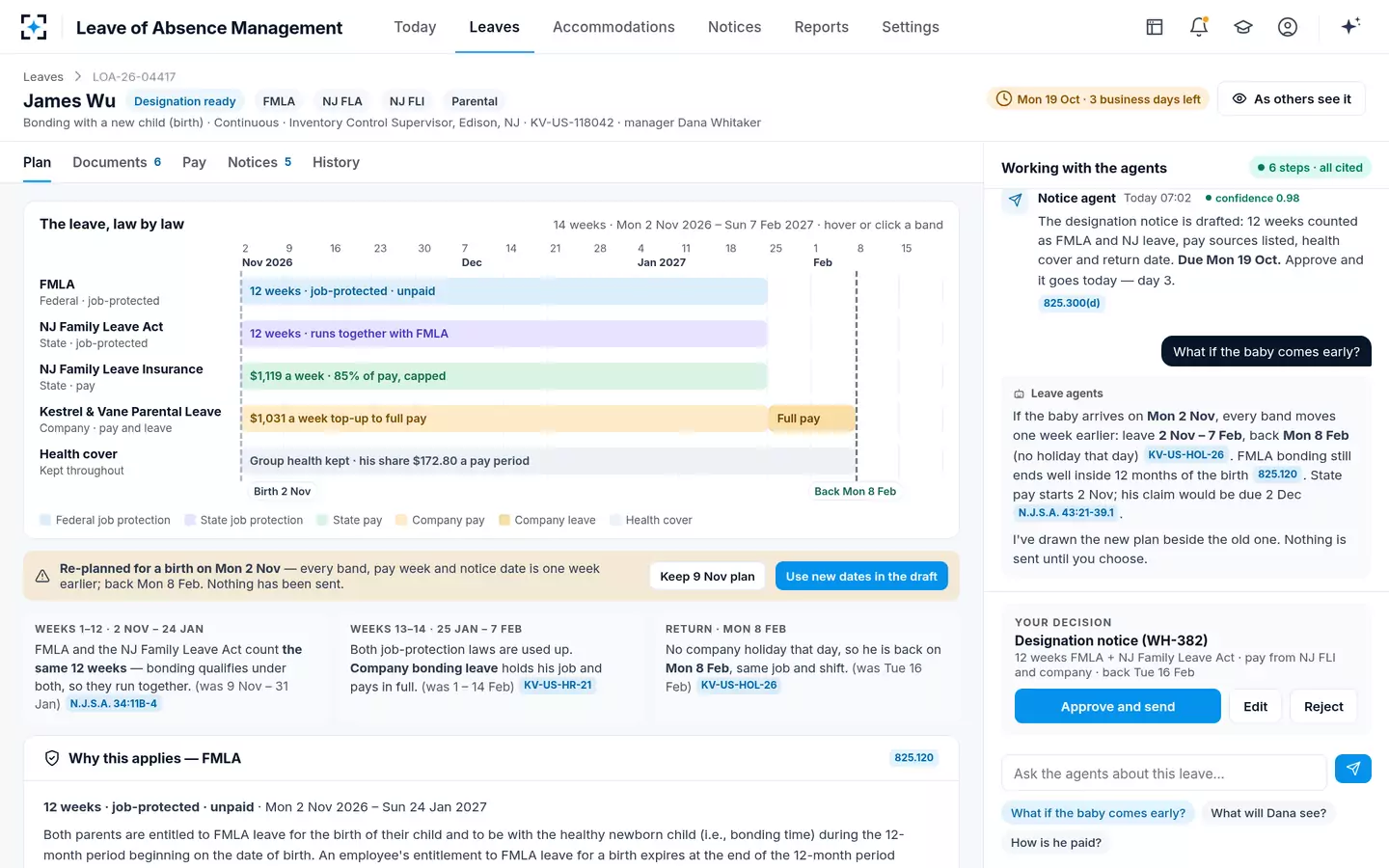Open the sparkle AI assistant icon

click(x=1350, y=26)
